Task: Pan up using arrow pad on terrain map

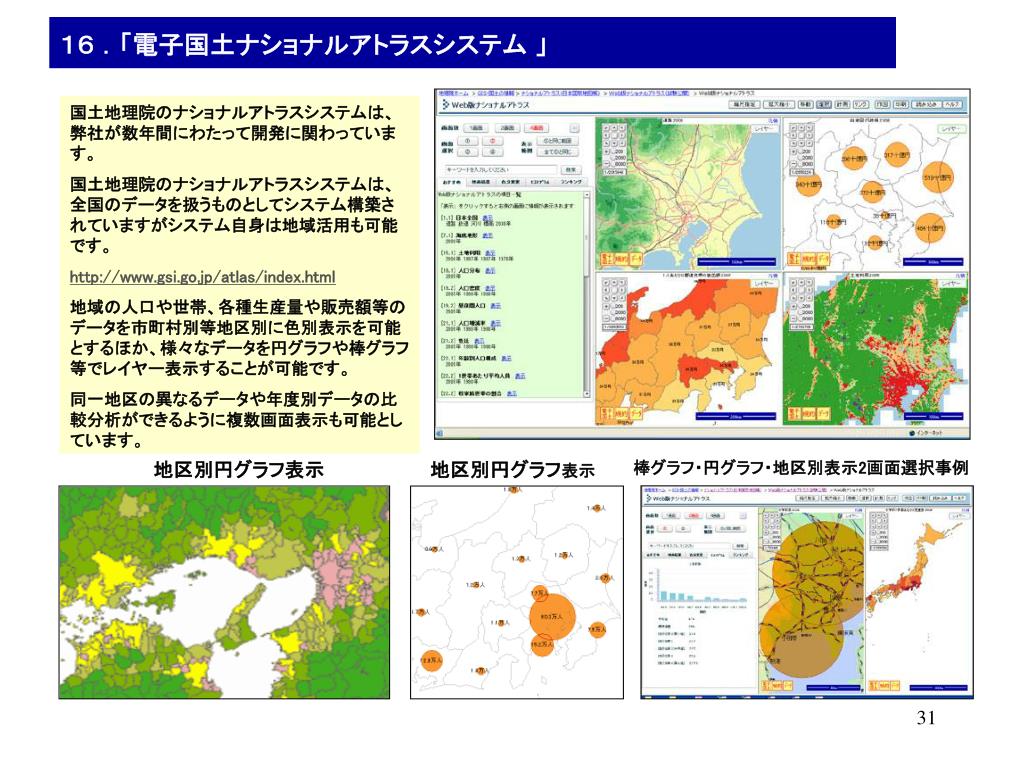Action: point(615,128)
